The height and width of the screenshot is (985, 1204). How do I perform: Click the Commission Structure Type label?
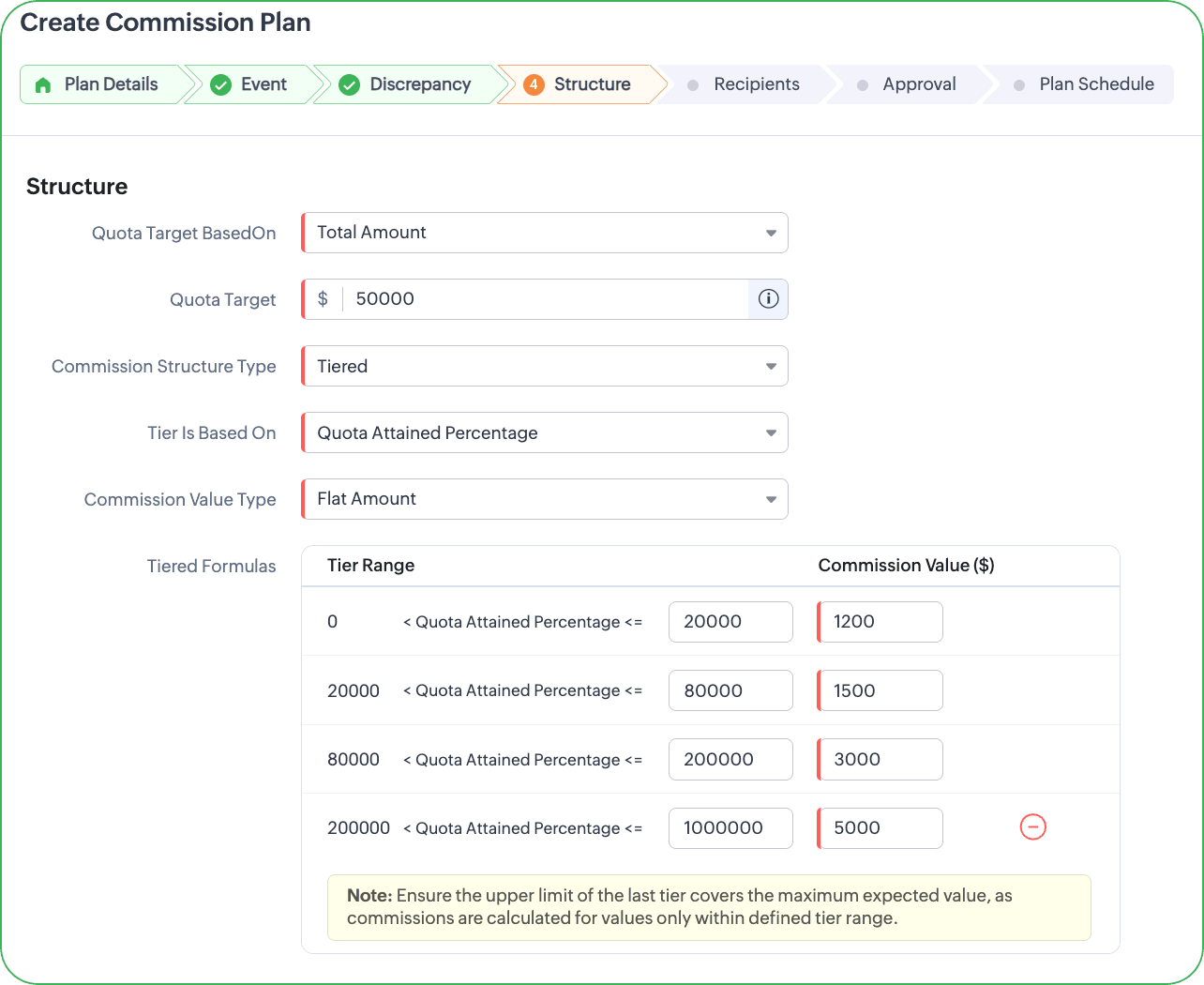coord(163,367)
